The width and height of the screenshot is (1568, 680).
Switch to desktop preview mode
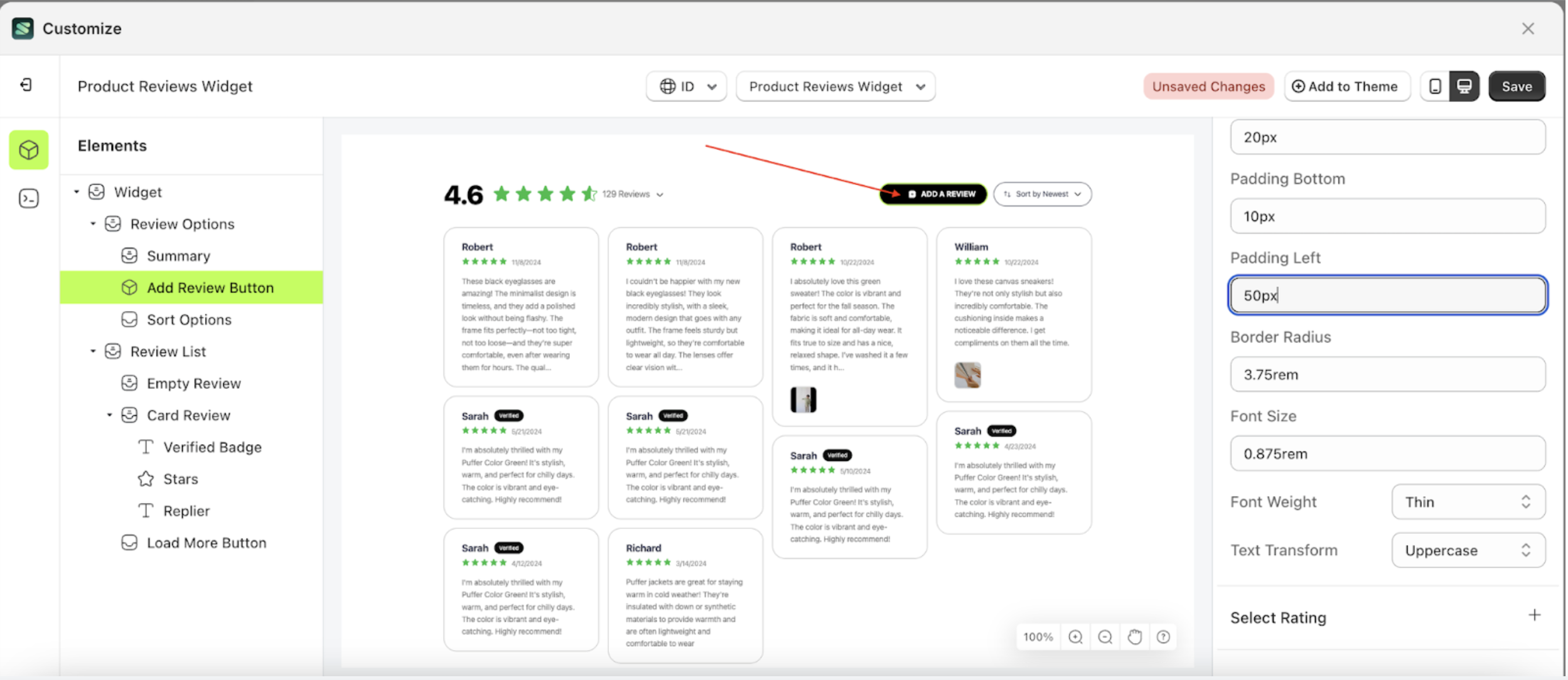pos(1464,86)
